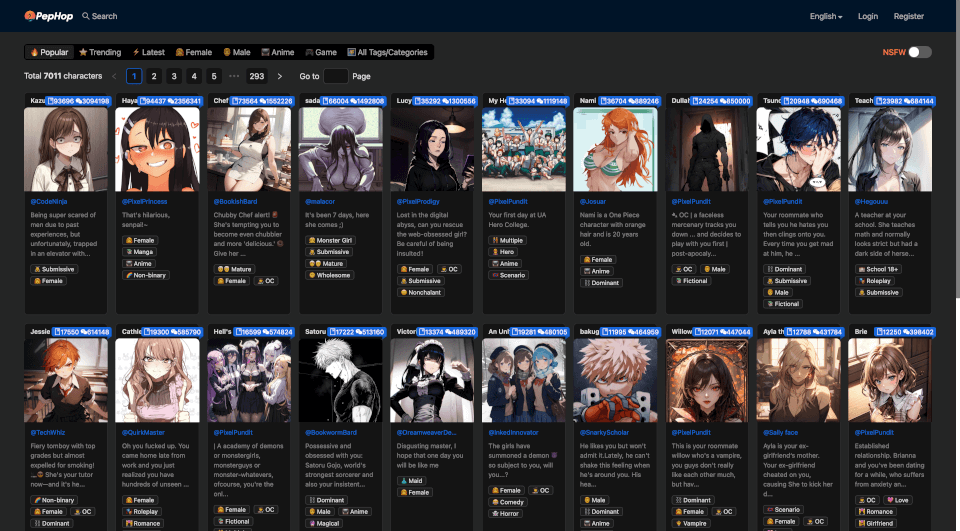Image resolution: width=960 pixels, height=531 pixels.
Task: Click Hero tag on My He card
Action: click(503, 252)
